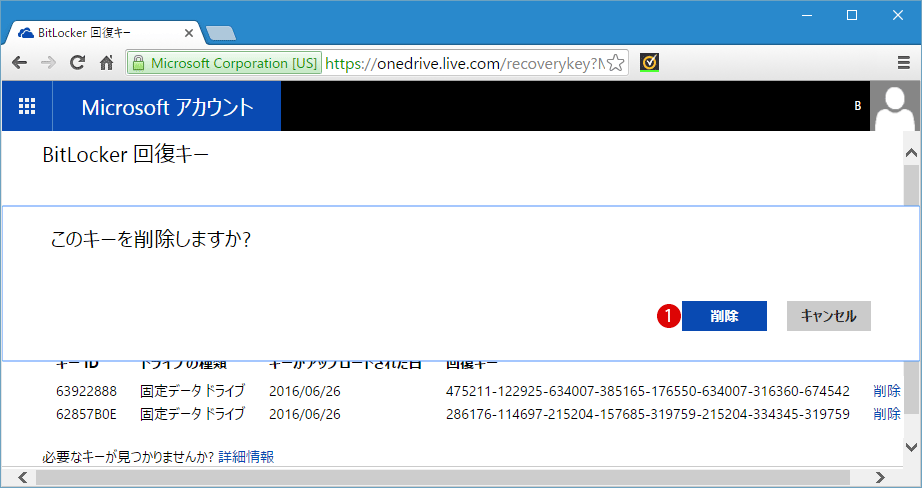Bookmark this page with the star icon
This screenshot has height=488, width=922.
coord(616,62)
